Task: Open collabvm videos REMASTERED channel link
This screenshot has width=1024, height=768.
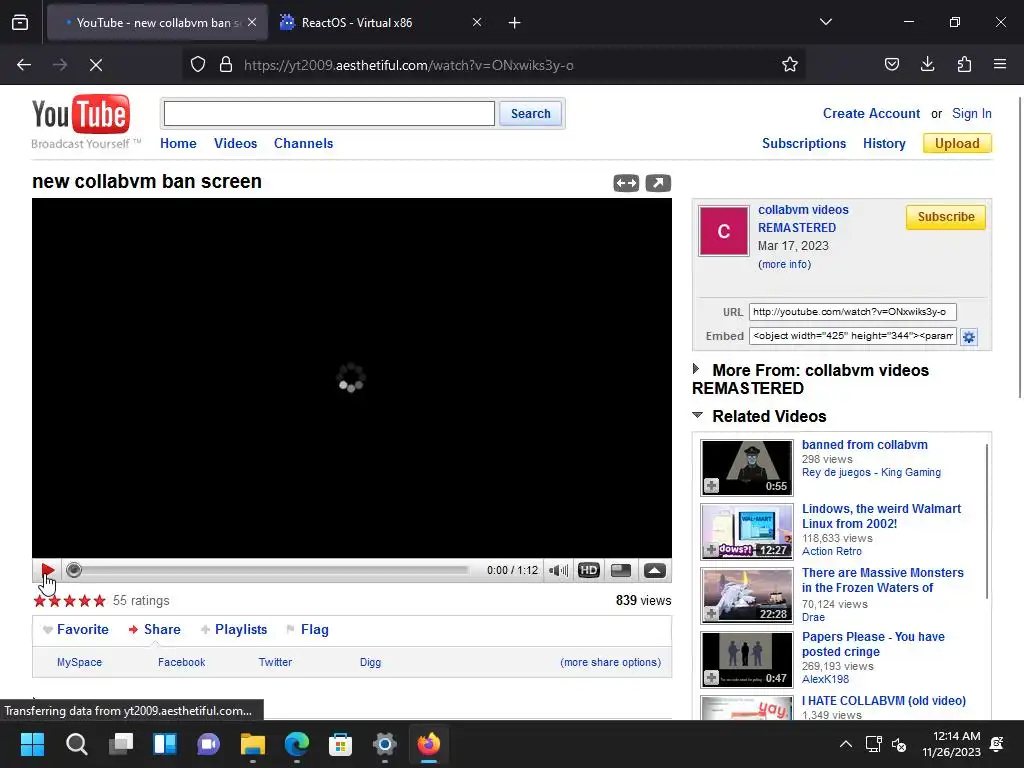Action: point(803,219)
